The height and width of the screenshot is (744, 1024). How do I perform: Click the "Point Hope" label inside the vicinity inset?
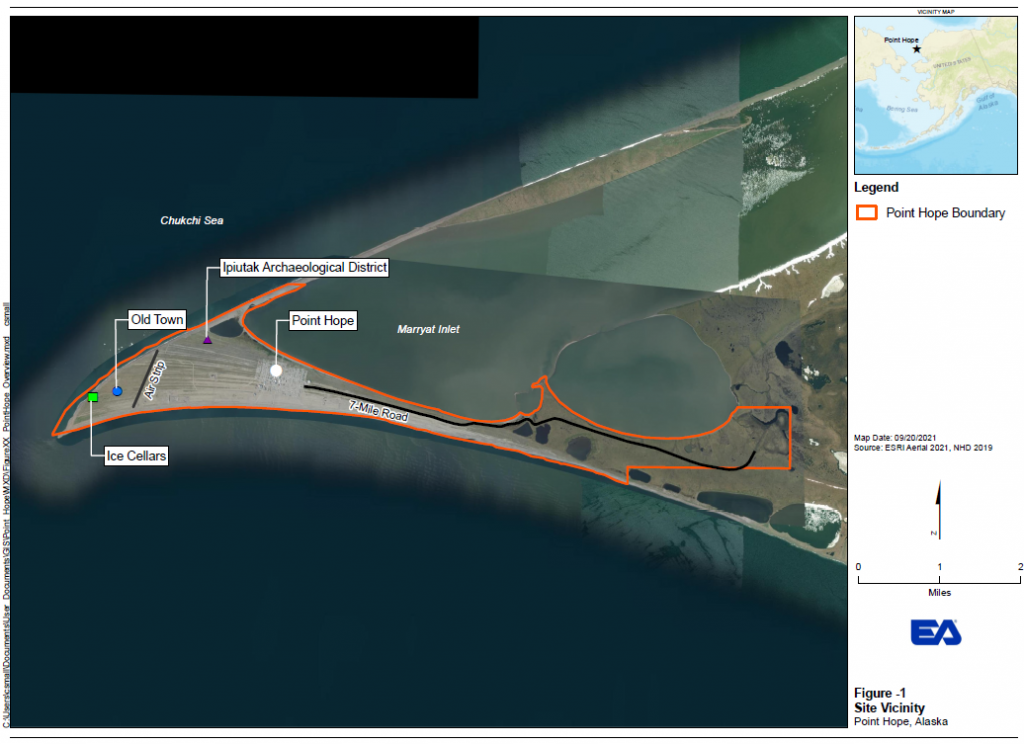901,40
